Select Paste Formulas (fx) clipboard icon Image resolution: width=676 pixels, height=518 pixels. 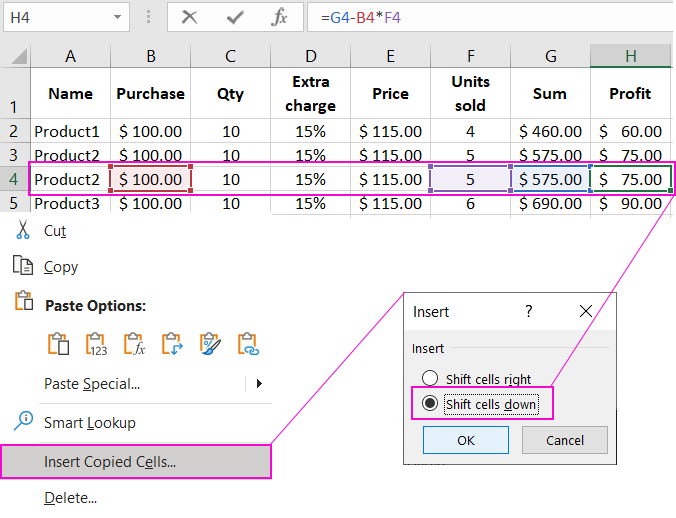click(x=134, y=344)
